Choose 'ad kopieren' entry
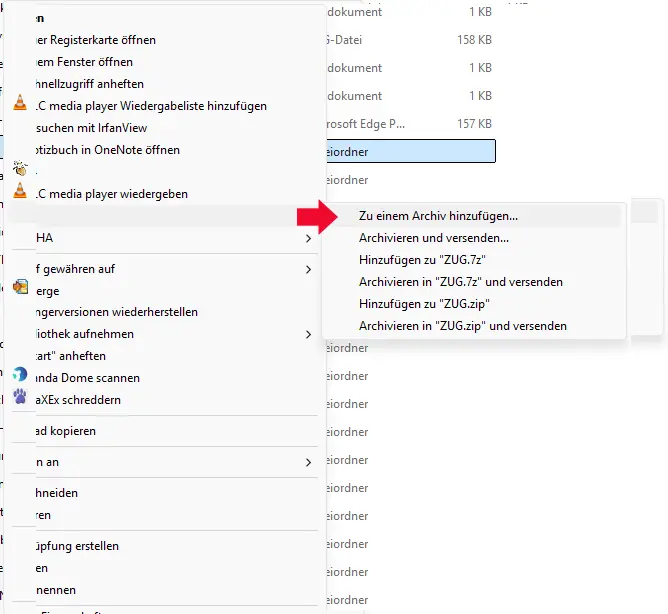Screen dimensions: 668x614 [66, 431]
